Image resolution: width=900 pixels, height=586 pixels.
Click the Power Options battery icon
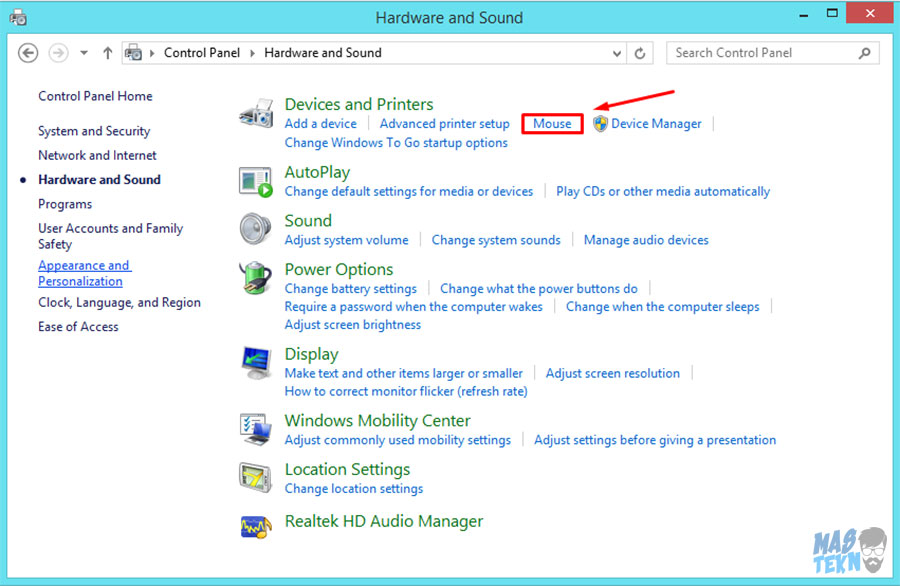point(256,278)
